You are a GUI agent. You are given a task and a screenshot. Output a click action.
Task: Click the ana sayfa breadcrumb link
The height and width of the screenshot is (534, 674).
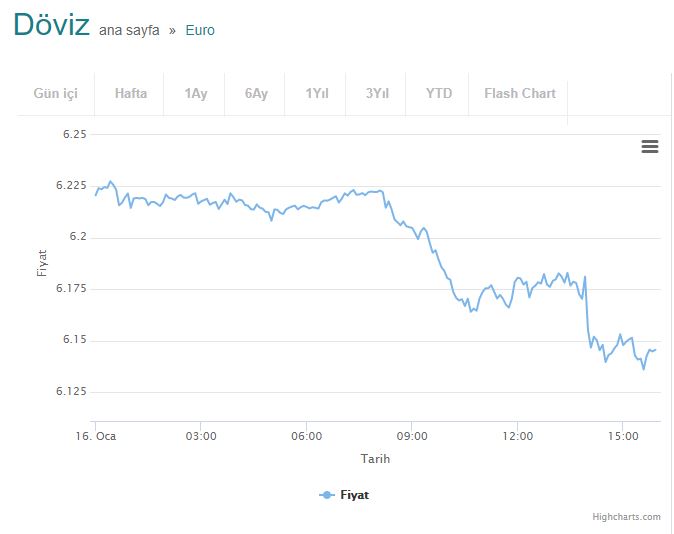(x=129, y=31)
